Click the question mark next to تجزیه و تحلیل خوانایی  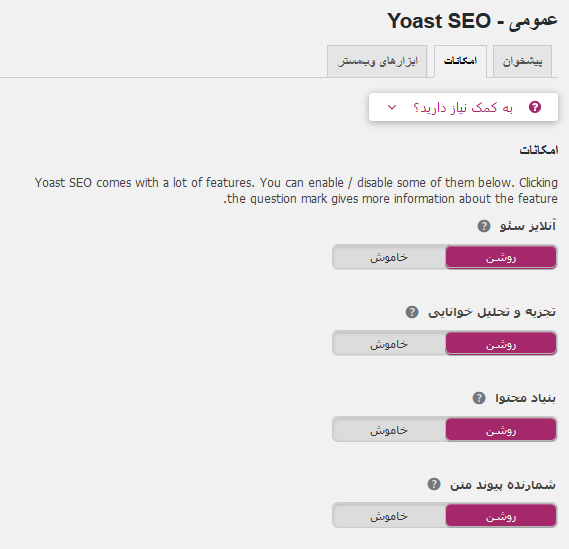pos(412,312)
